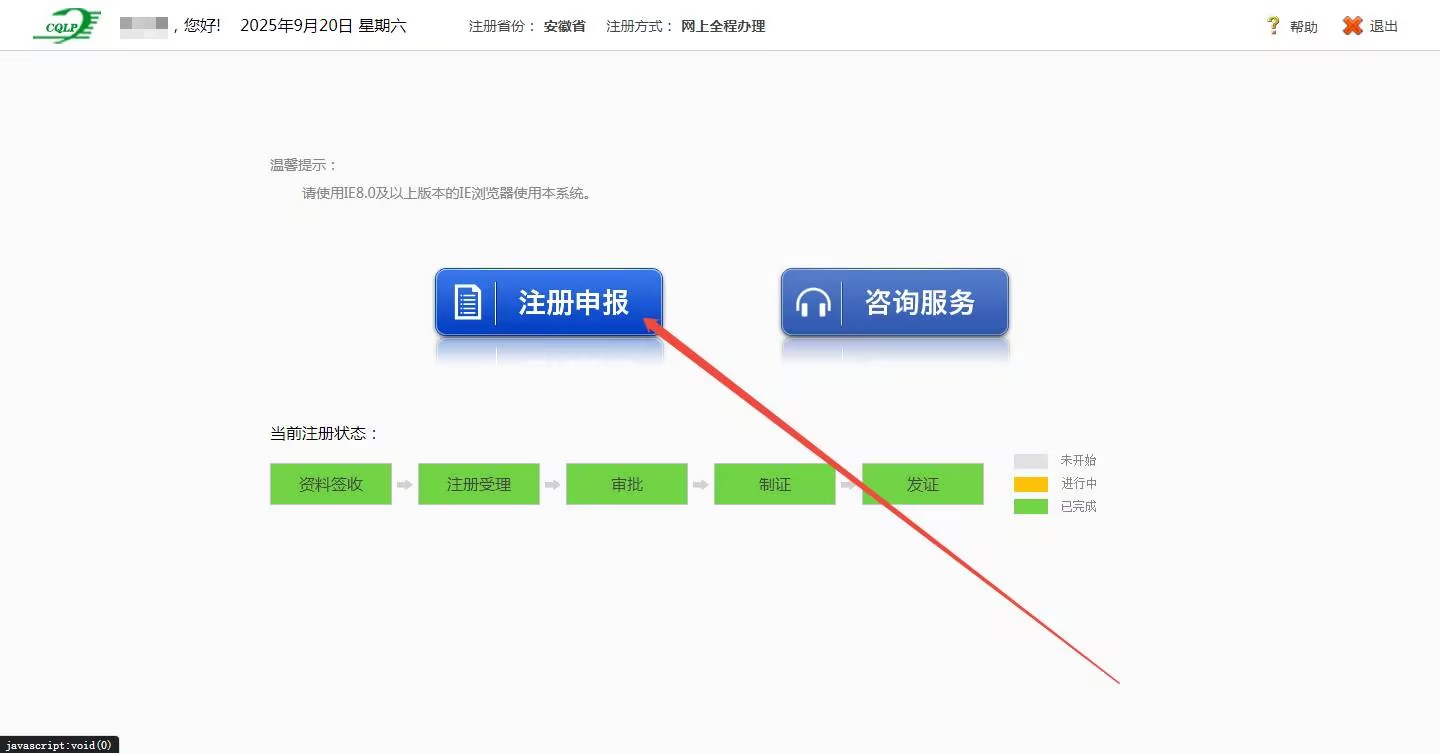1440x753 pixels.
Task: Click the 注册省份 label
Action: [x=503, y=27]
